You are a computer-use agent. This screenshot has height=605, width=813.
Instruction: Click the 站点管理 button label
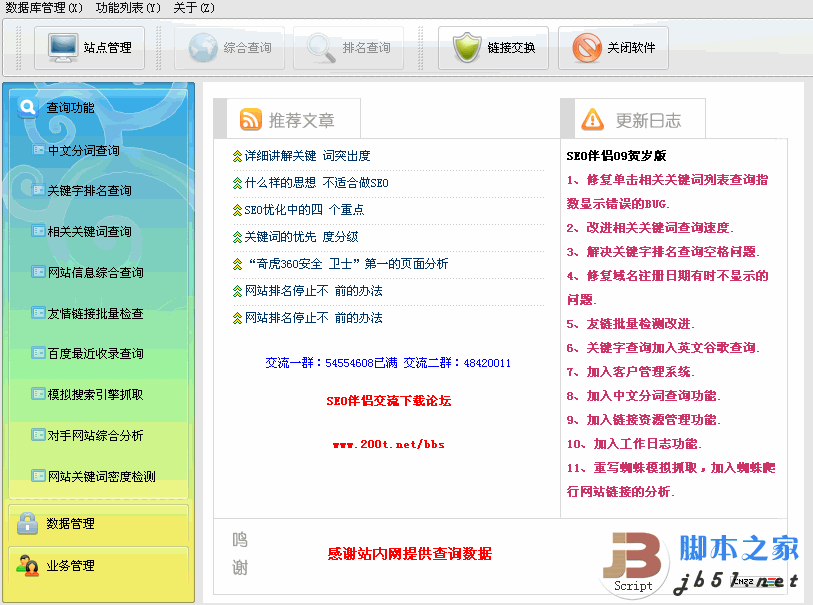(108, 48)
